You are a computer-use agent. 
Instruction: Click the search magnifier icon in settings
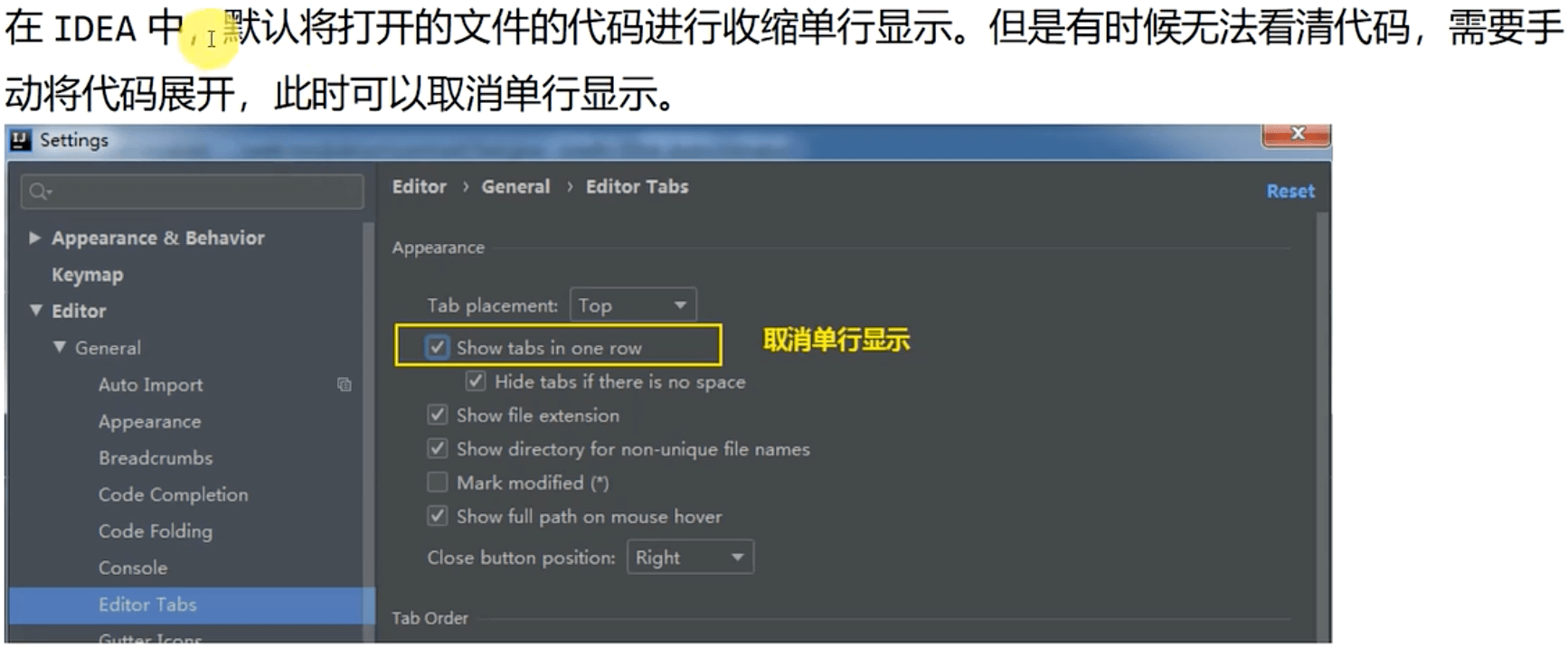(x=40, y=192)
